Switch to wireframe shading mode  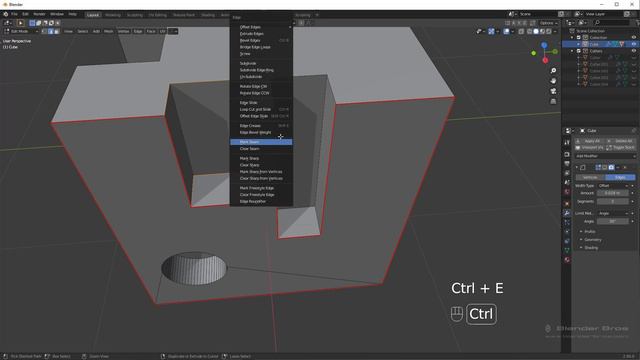coord(530,31)
